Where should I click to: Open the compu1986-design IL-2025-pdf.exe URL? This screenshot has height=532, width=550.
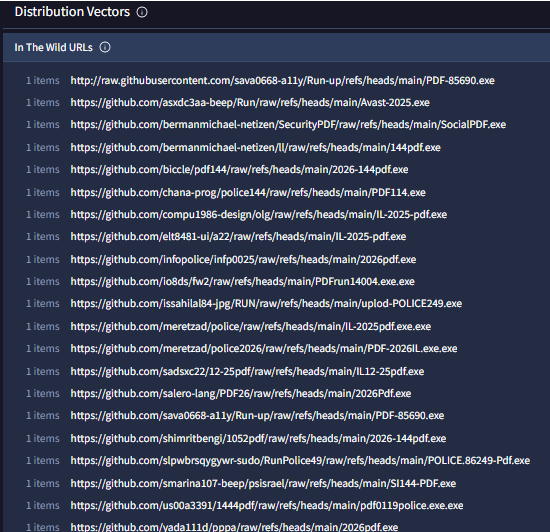259,215
